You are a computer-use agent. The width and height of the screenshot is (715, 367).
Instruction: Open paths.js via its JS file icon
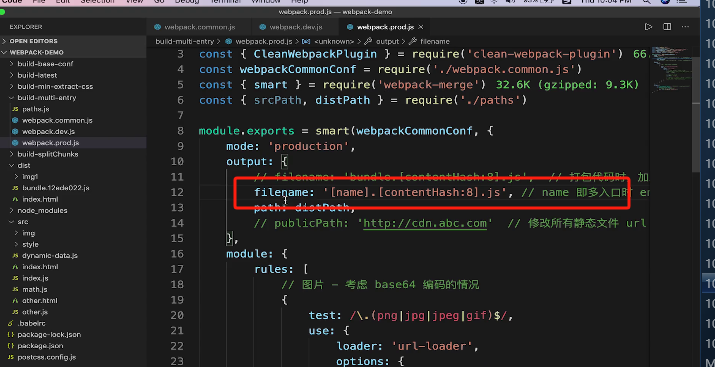[x=15, y=109]
